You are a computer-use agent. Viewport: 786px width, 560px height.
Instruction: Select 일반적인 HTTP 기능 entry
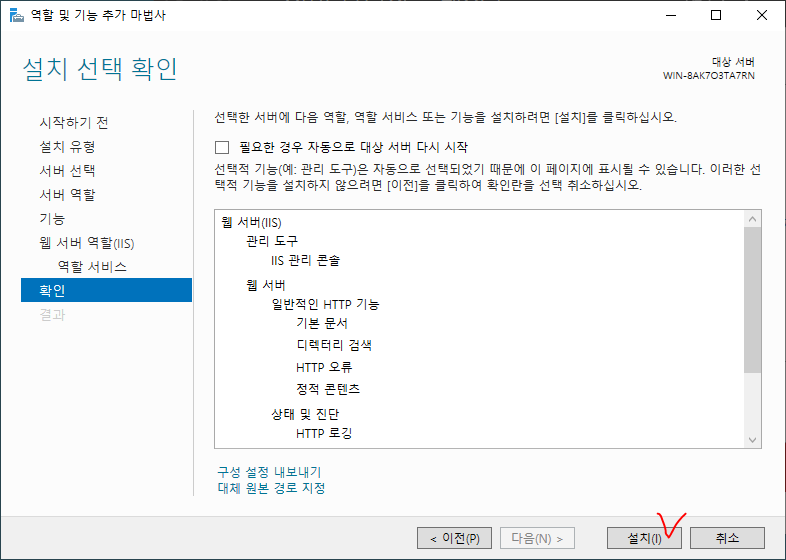point(325,304)
